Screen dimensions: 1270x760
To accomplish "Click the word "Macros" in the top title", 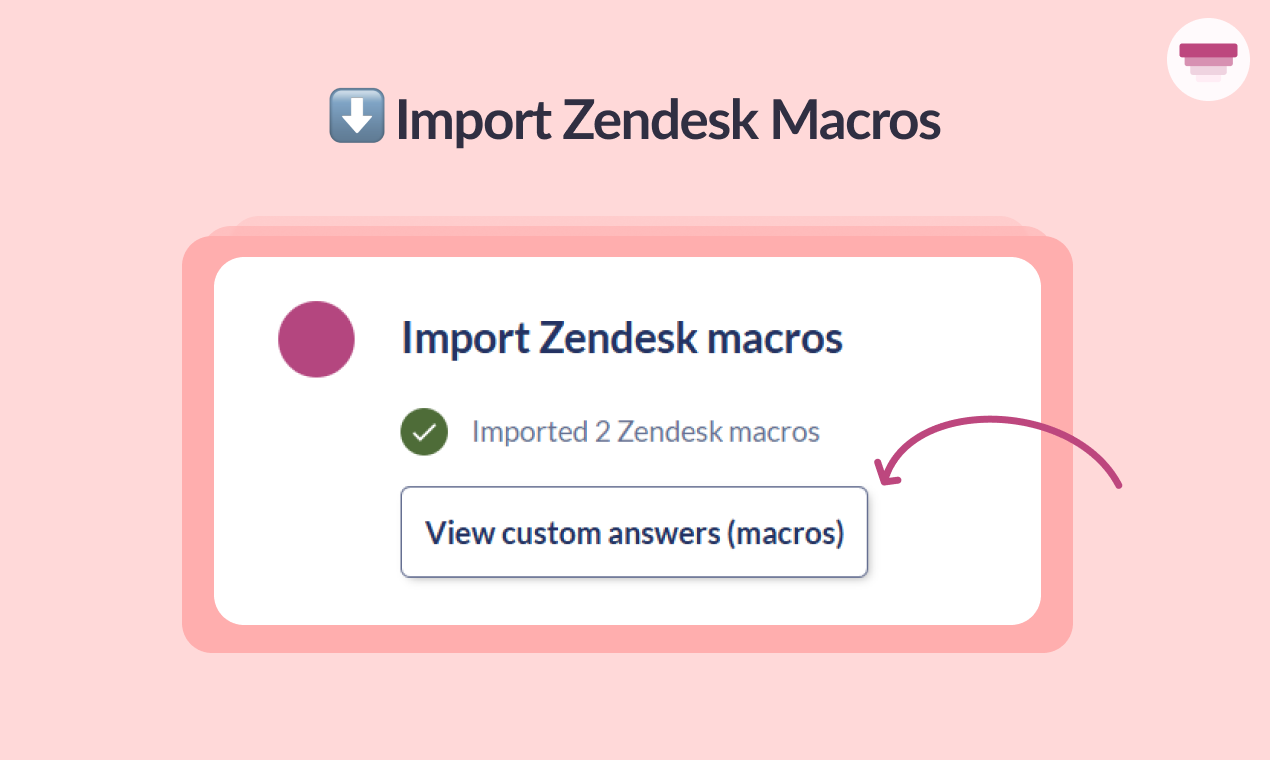I will click(855, 120).
